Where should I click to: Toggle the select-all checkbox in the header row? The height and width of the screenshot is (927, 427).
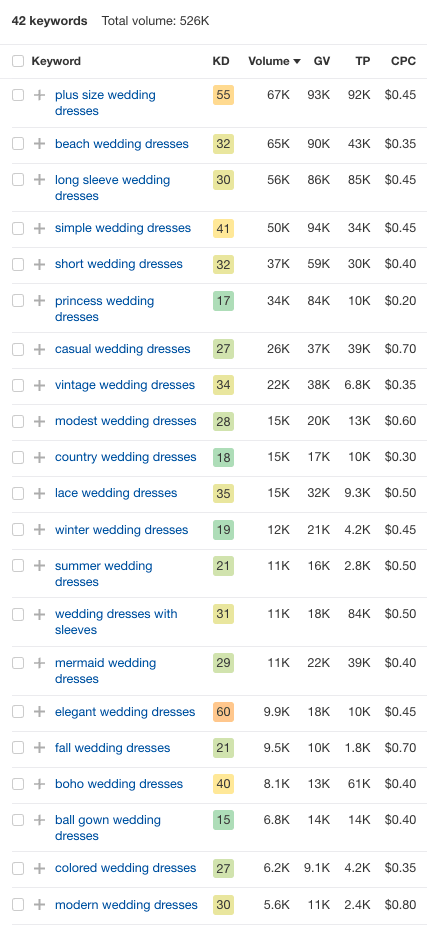[18, 61]
